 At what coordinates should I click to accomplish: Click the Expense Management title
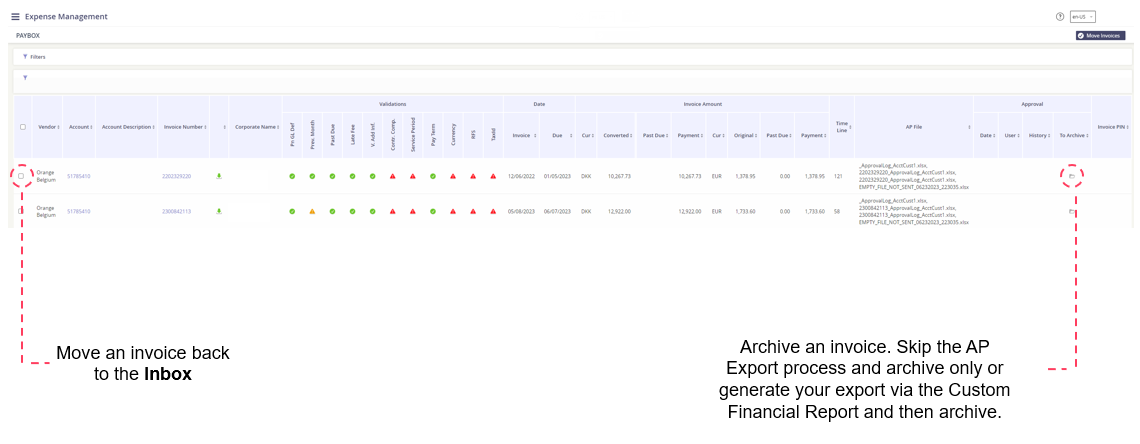click(x=66, y=16)
